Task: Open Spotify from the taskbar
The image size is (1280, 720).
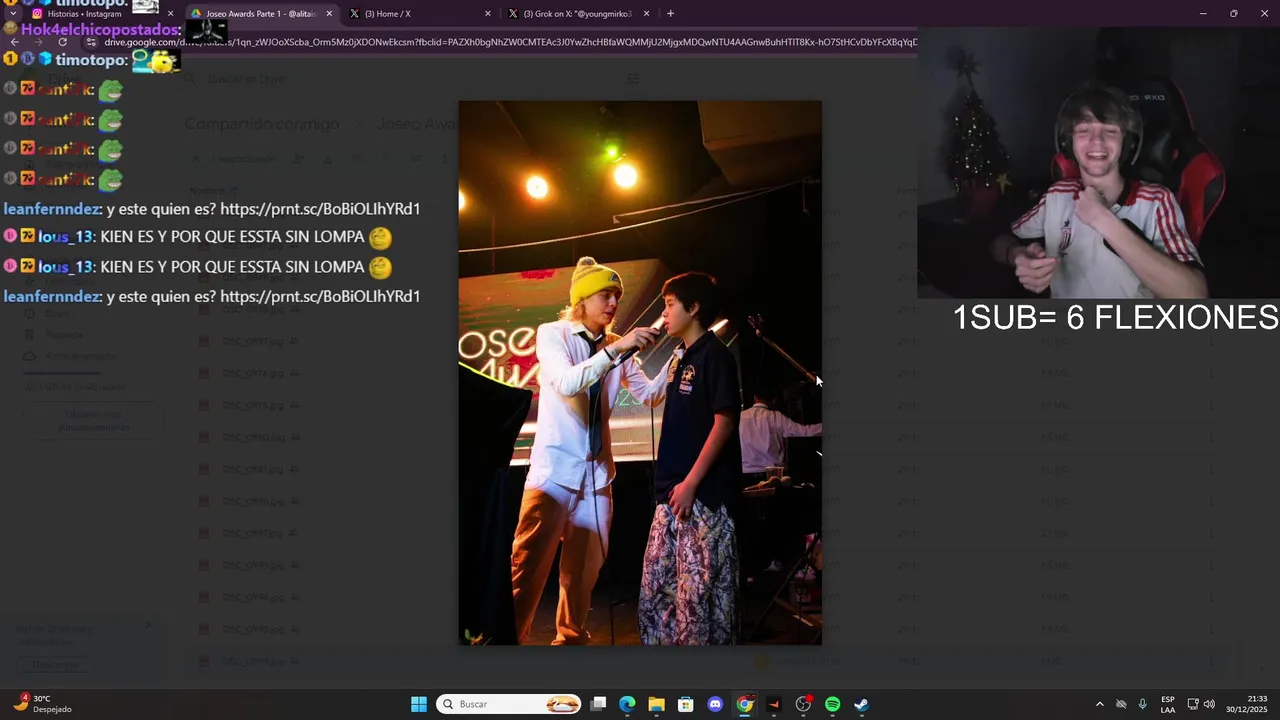Action: pyautogui.click(x=832, y=704)
